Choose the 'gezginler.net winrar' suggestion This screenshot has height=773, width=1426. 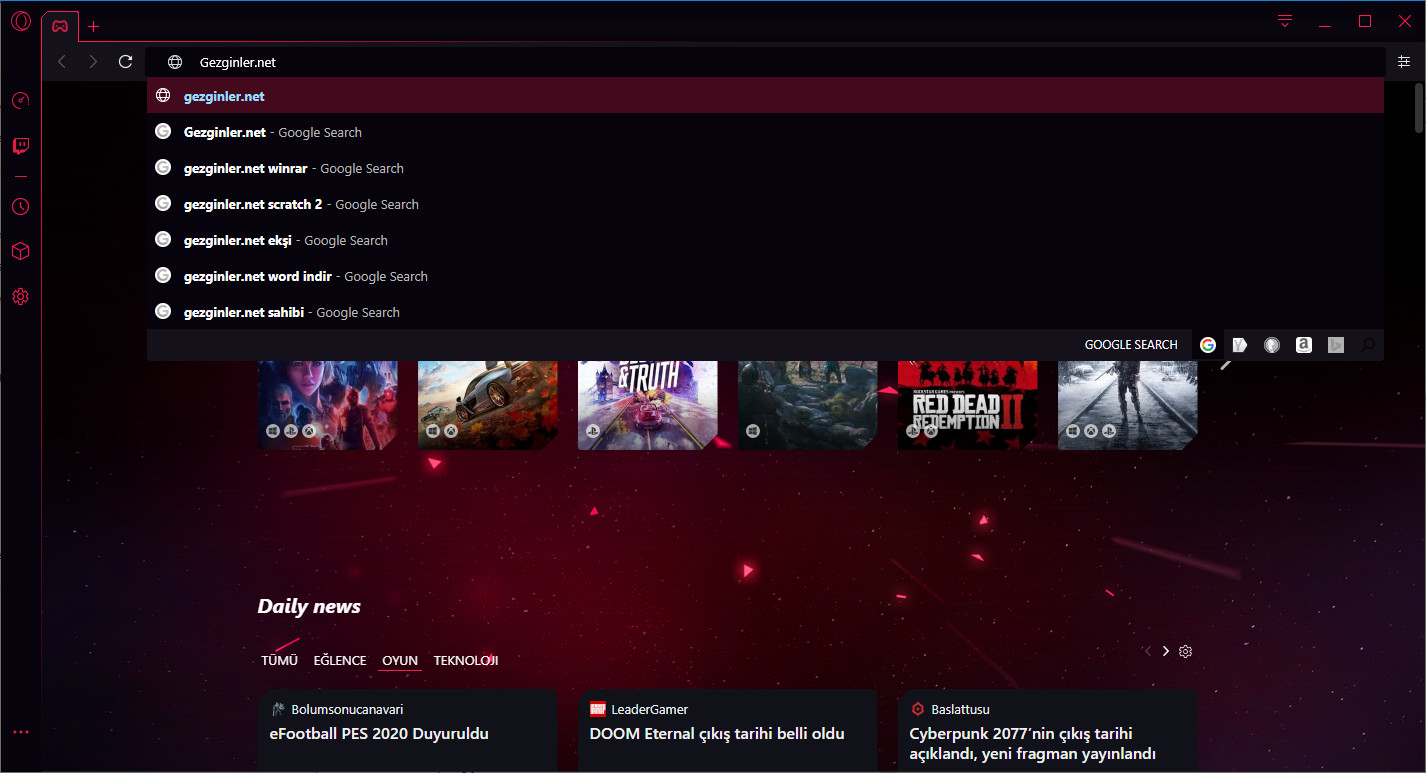(x=294, y=168)
